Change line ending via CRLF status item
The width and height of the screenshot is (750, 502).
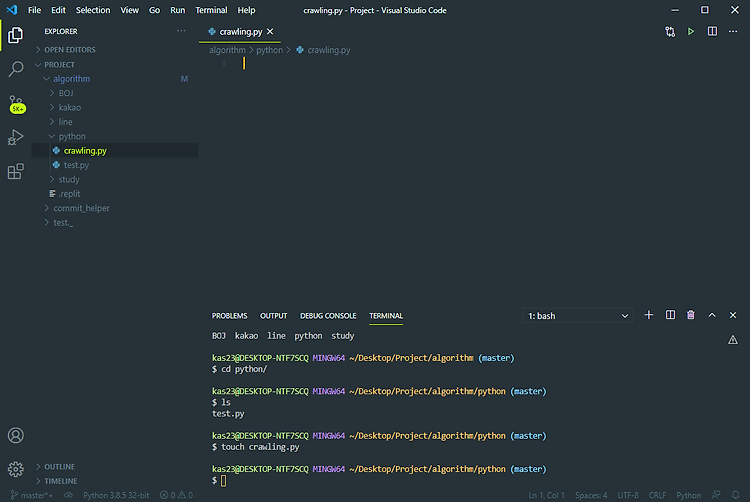pos(657,495)
